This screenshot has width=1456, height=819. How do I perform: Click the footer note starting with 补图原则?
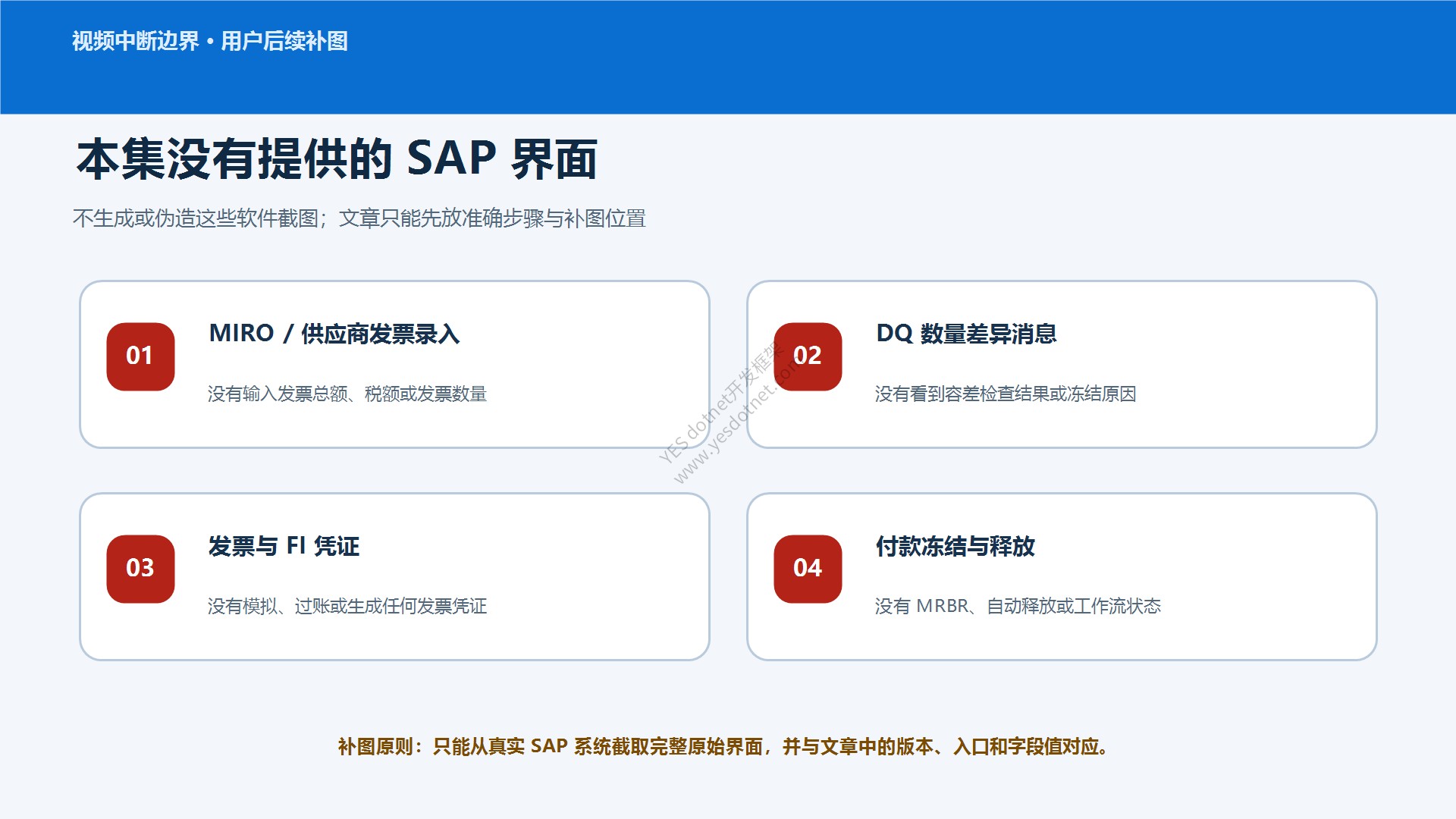pyautogui.click(x=723, y=746)
